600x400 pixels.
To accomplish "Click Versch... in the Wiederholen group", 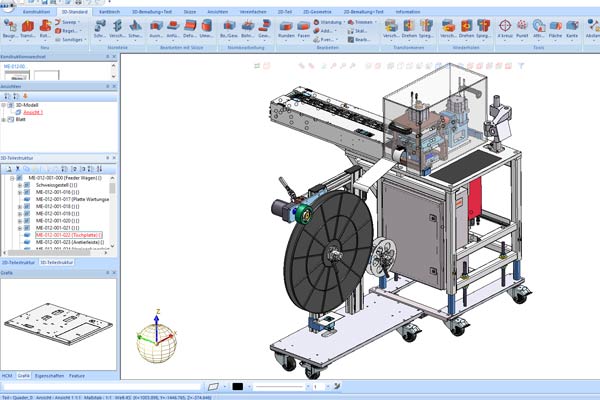I will coord(448,29).
